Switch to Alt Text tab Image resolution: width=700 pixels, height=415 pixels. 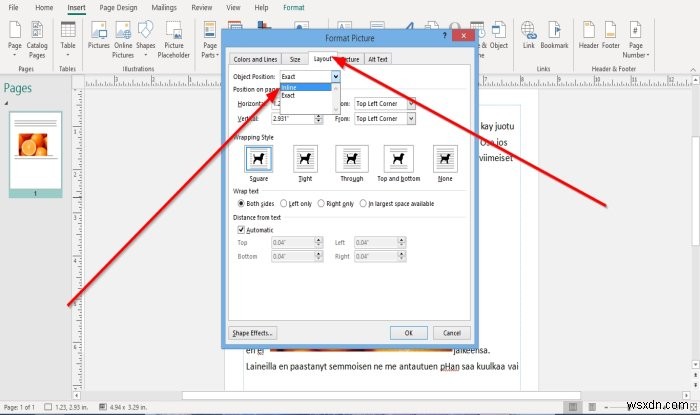378,59
